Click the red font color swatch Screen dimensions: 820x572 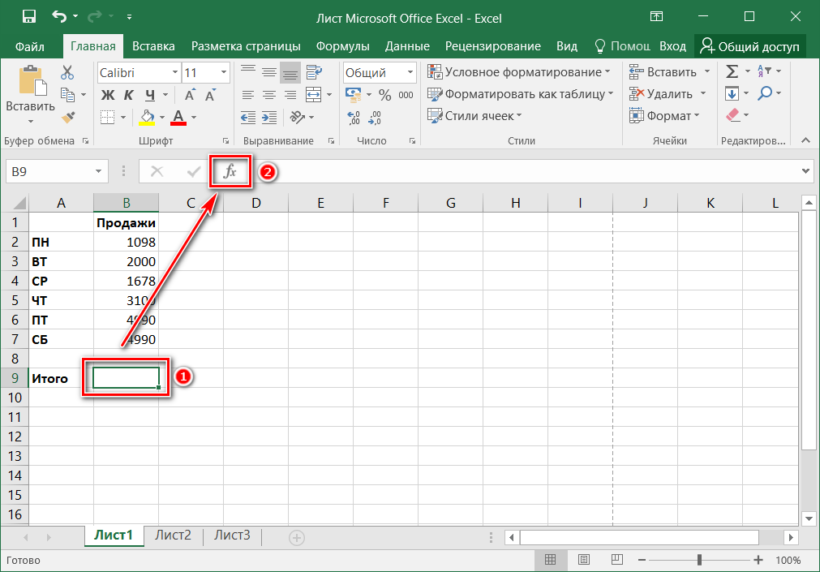[178, 117]
